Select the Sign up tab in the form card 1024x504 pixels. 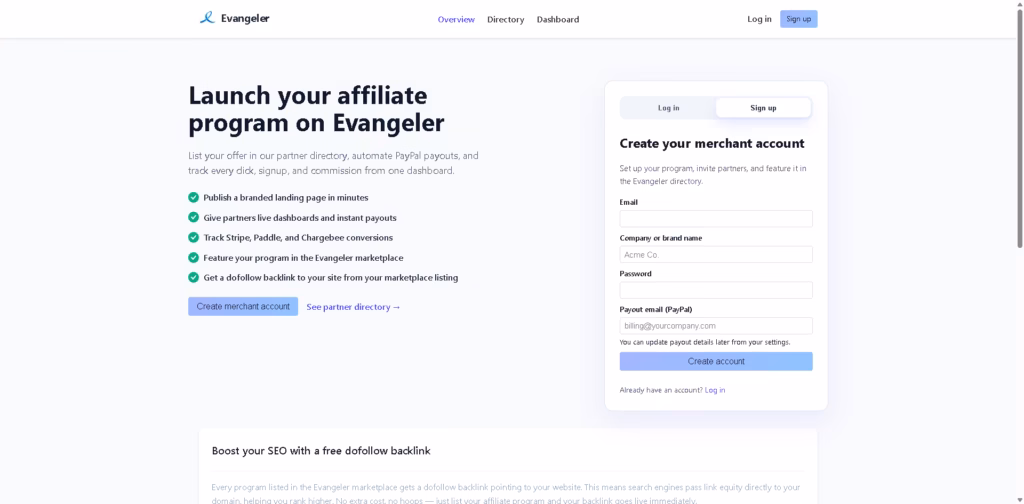[763, 108]
